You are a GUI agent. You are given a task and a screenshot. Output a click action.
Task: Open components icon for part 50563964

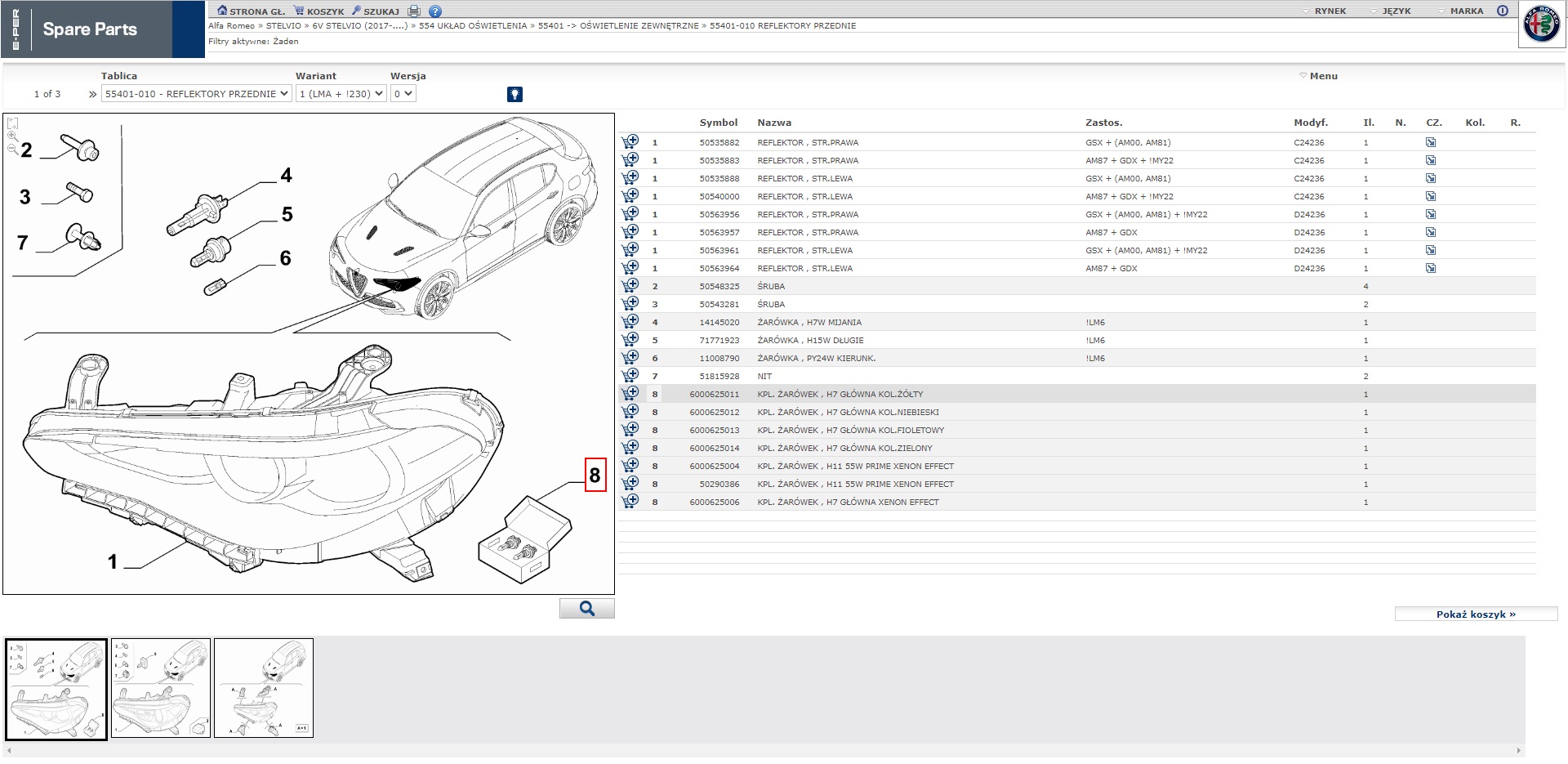pyautogui.click(x=1431, y=268)
